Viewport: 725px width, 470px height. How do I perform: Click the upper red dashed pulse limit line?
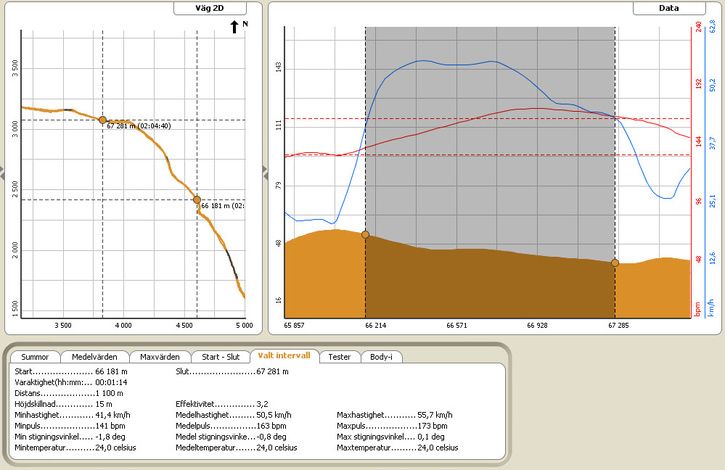click(x=487, y=119)
